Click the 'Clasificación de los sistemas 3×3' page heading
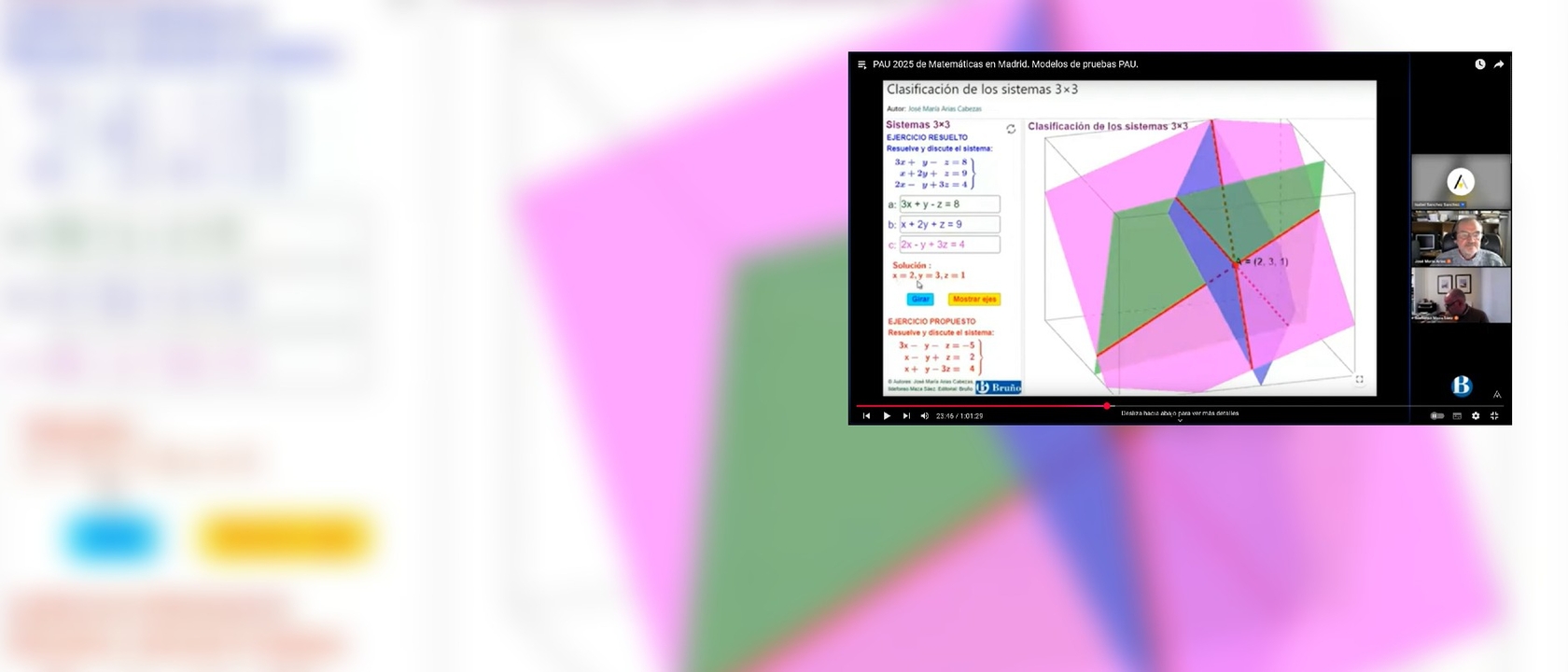 (982, 90)
